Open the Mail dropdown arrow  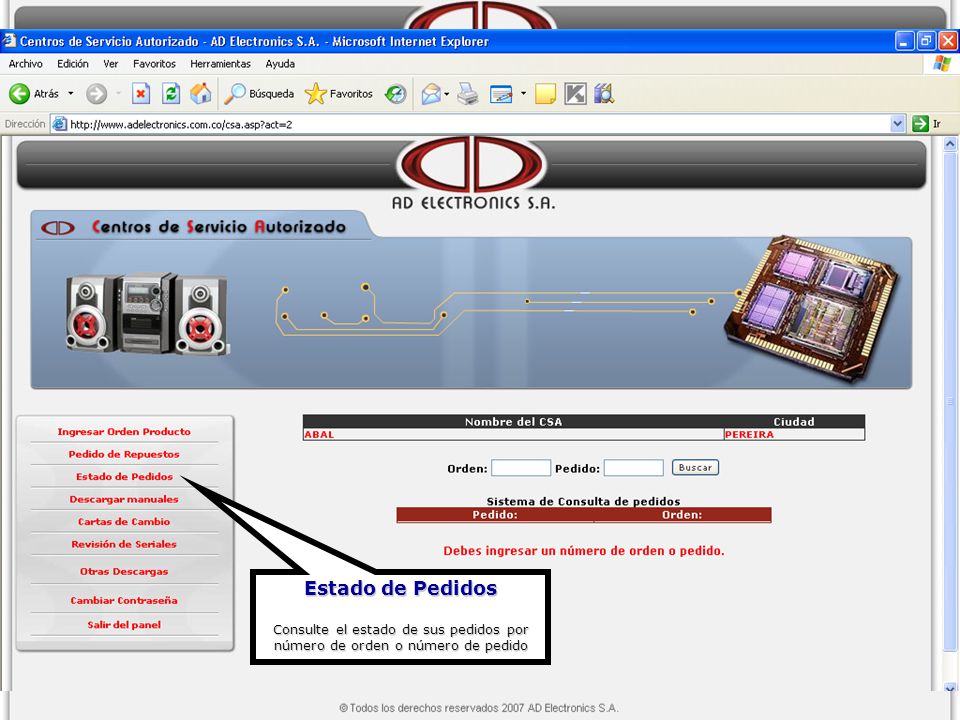(x=446, y=94)
